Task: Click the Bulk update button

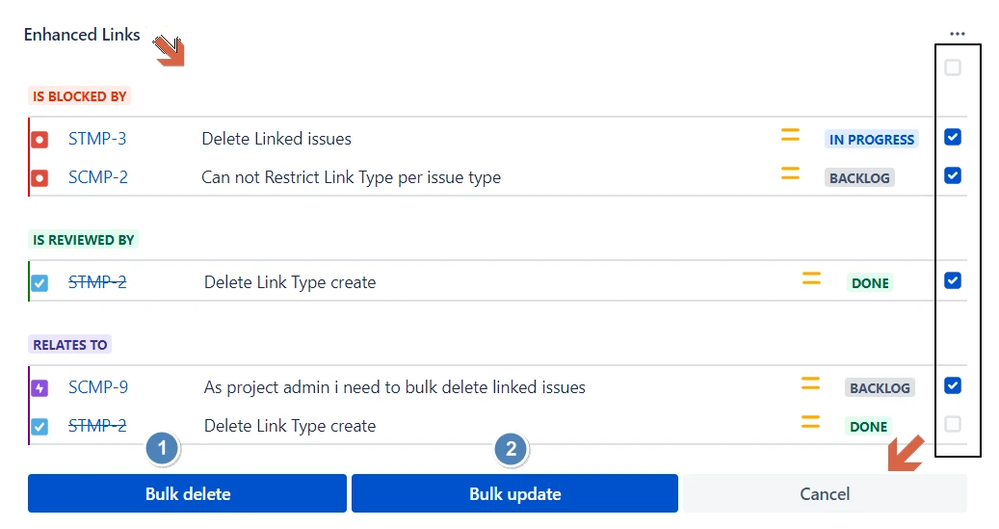Action: tap(514, 494)
